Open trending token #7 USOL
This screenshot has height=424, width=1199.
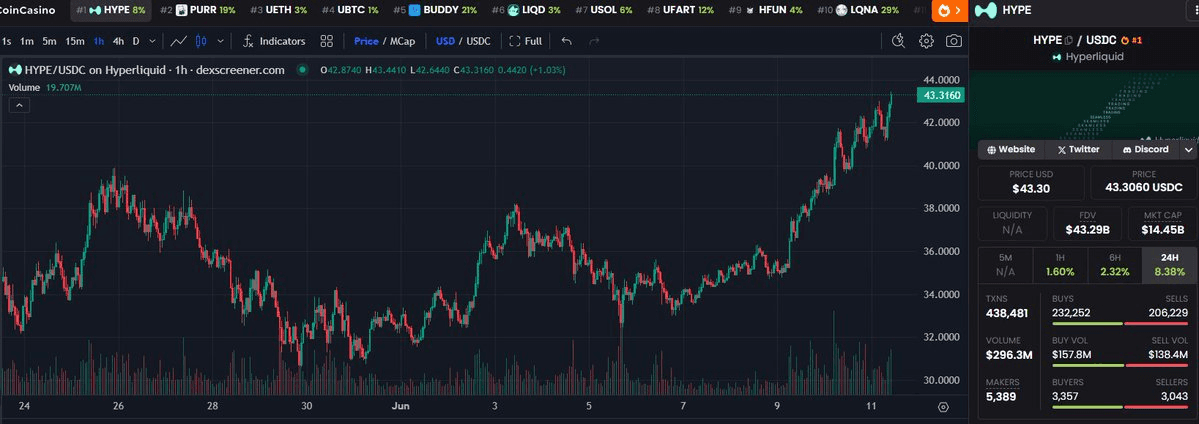click(604, 11)
